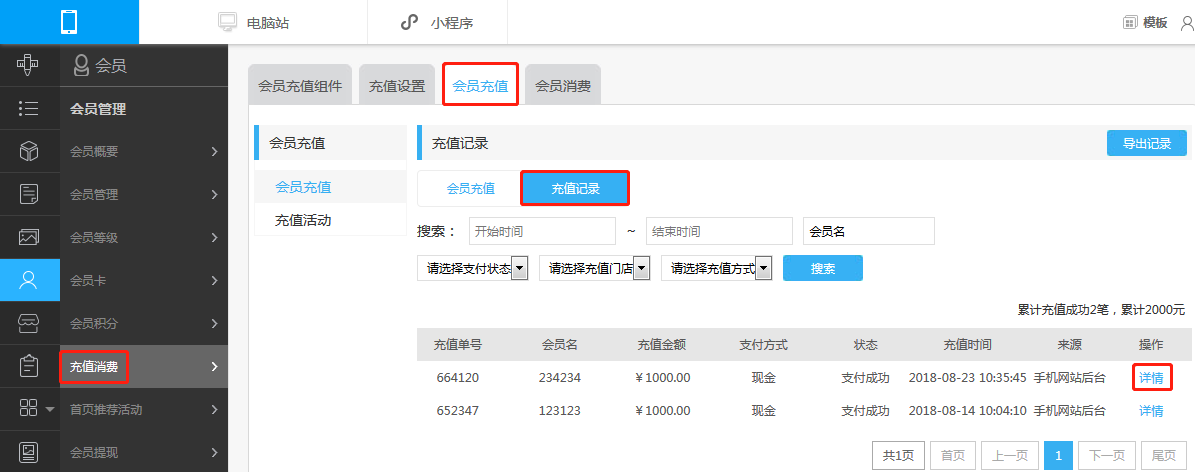Viewport: 1195px width, 472px height.
Task: Select the 充值记录 toggle button
Action: click(575, 188)
